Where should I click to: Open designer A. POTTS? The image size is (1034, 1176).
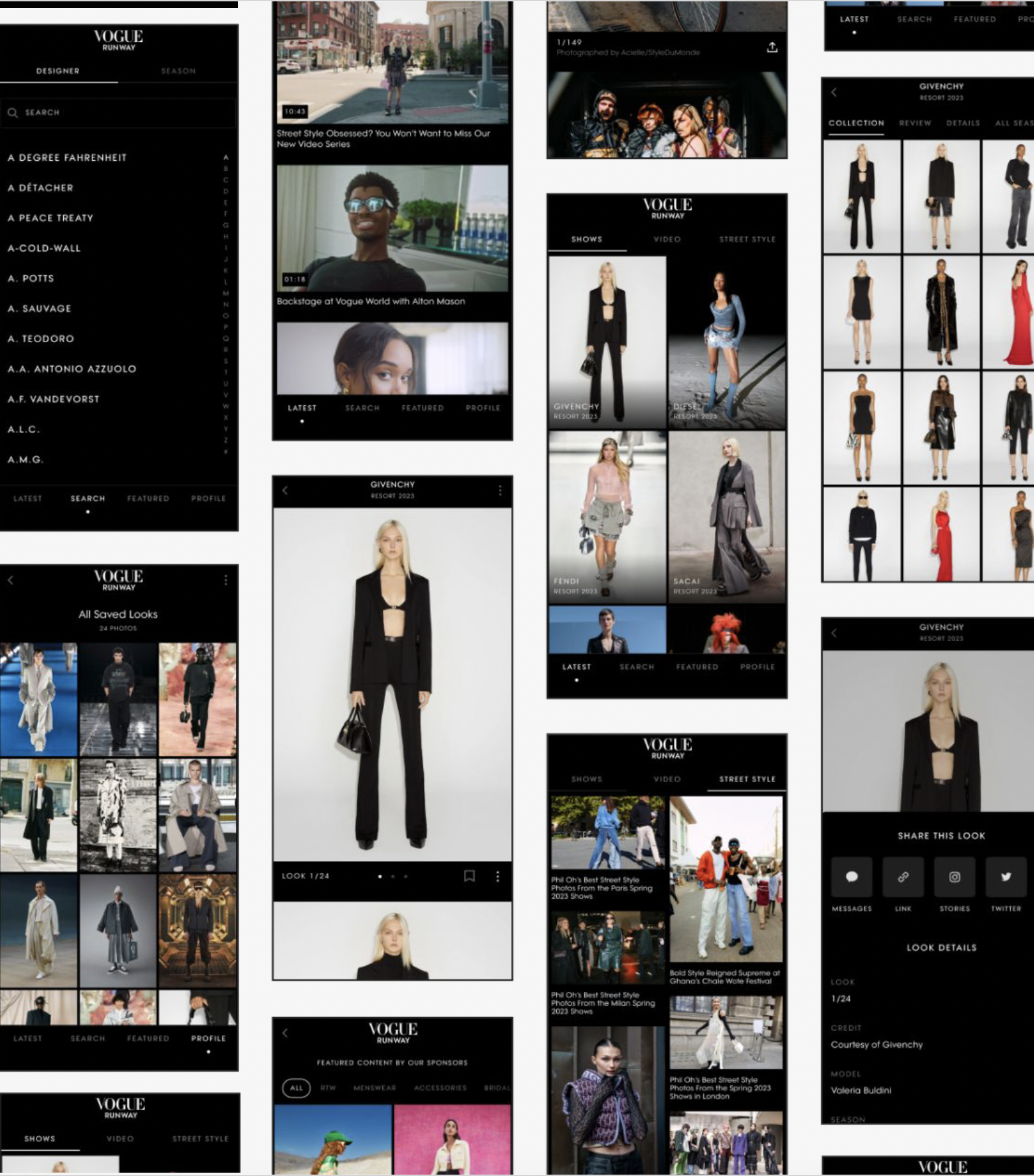(31, 278)
